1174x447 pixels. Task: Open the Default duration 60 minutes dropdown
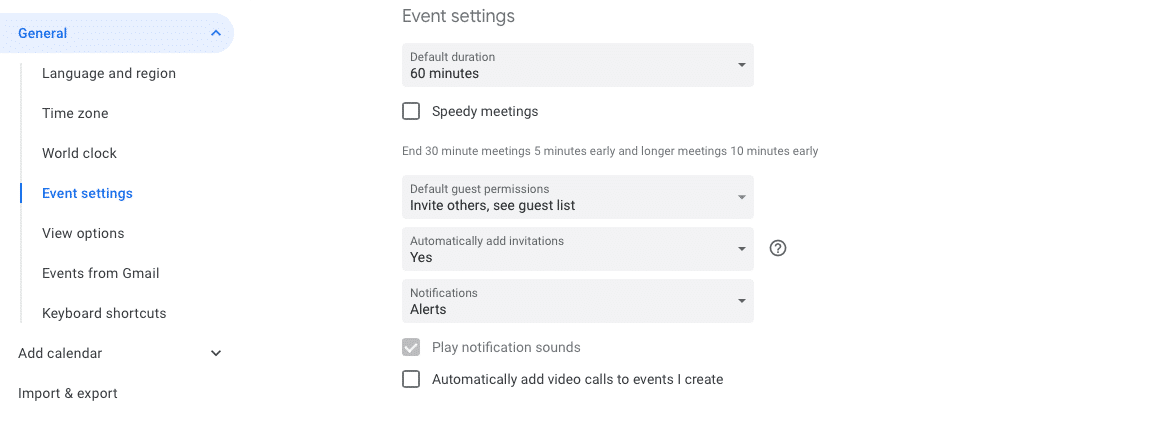click(577, 65)
